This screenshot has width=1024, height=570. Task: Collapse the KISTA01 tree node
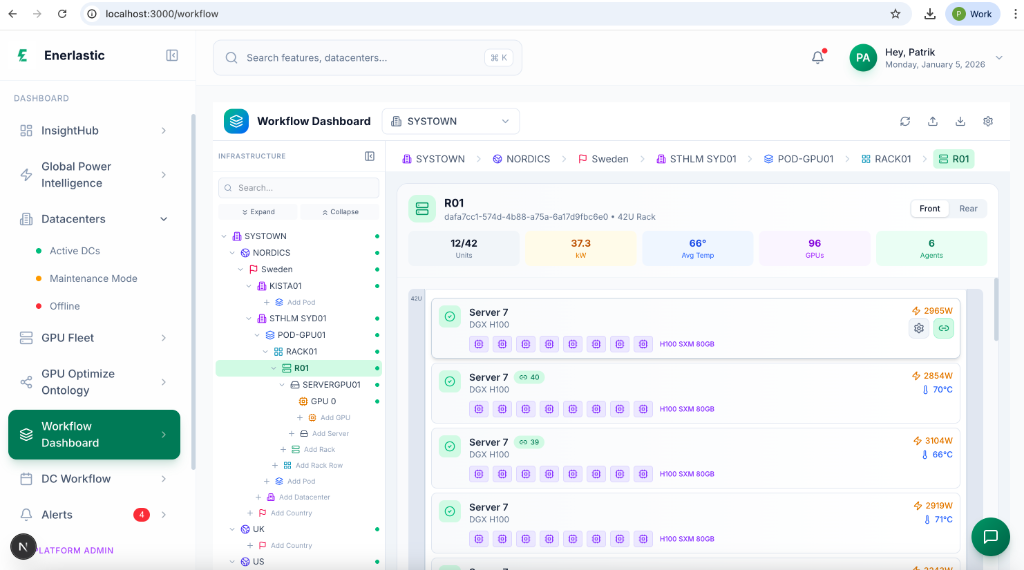[x=249, y=286]
